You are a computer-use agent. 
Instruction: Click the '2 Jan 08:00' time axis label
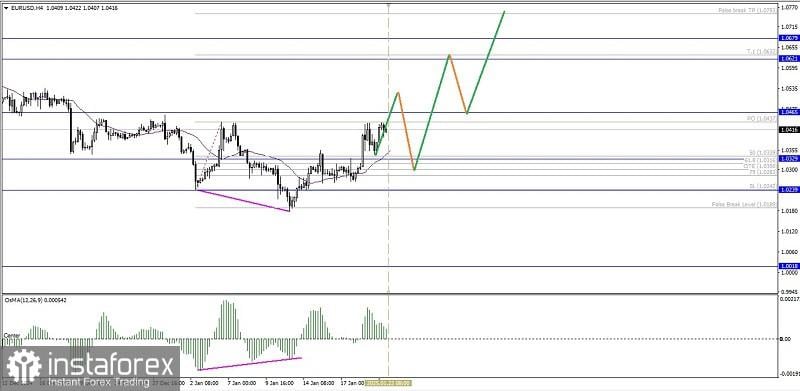204,383
